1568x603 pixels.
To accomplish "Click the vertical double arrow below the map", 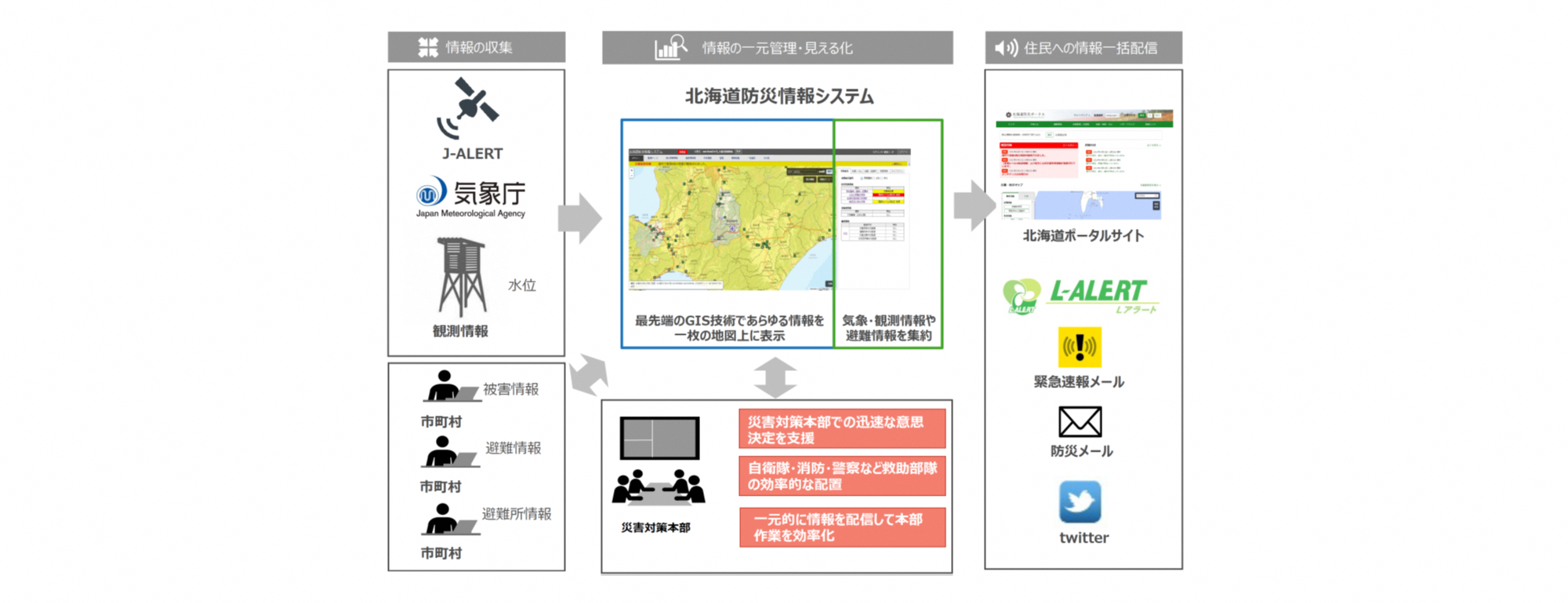I will click(x=775, y=377).
